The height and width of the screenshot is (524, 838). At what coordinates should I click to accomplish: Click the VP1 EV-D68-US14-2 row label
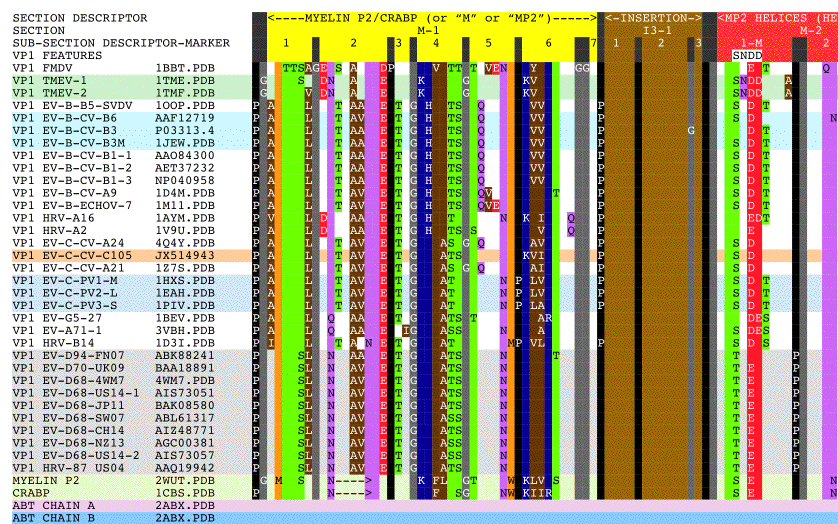76,454
